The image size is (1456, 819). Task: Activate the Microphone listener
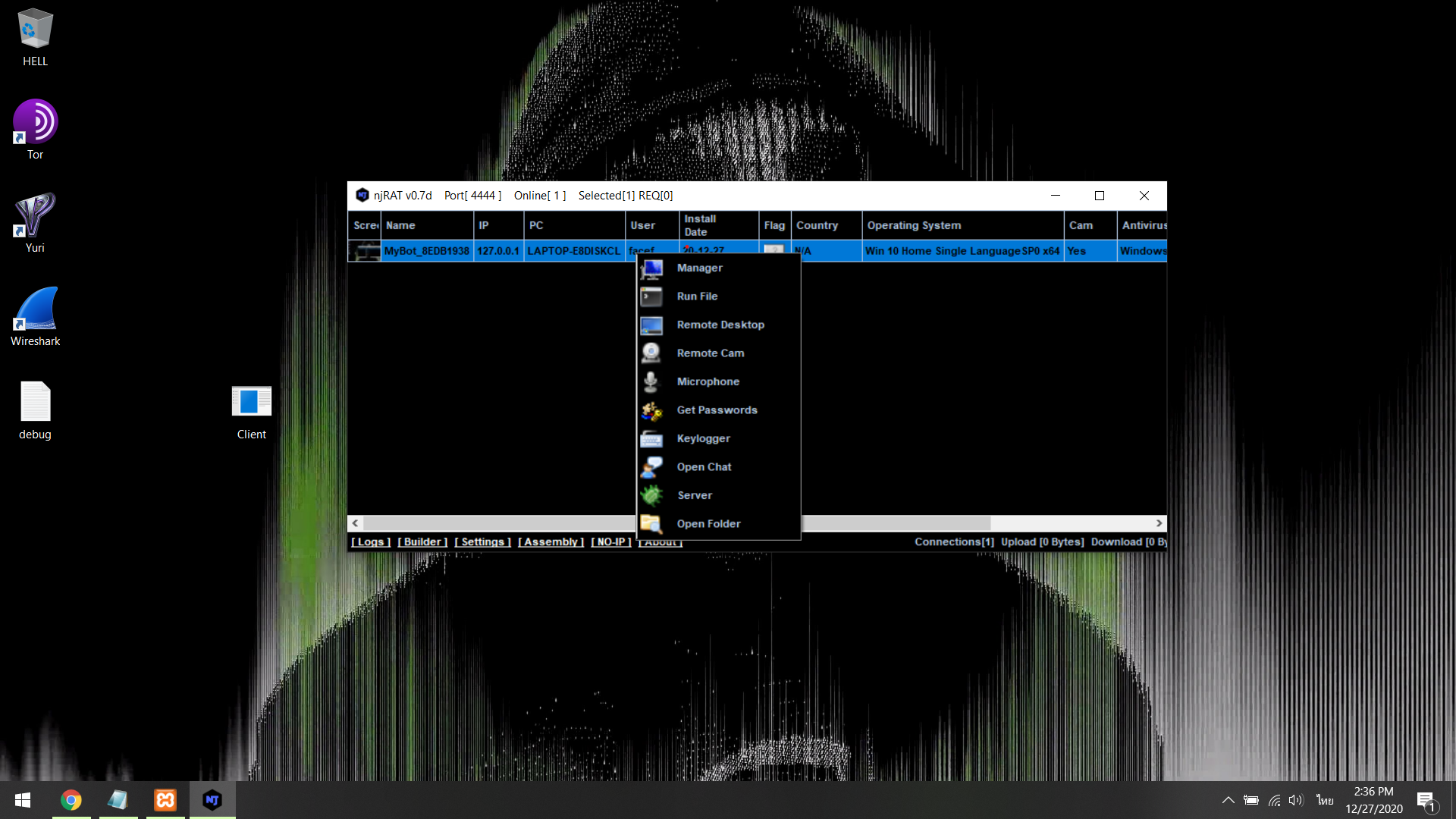(x=708, y=381)
